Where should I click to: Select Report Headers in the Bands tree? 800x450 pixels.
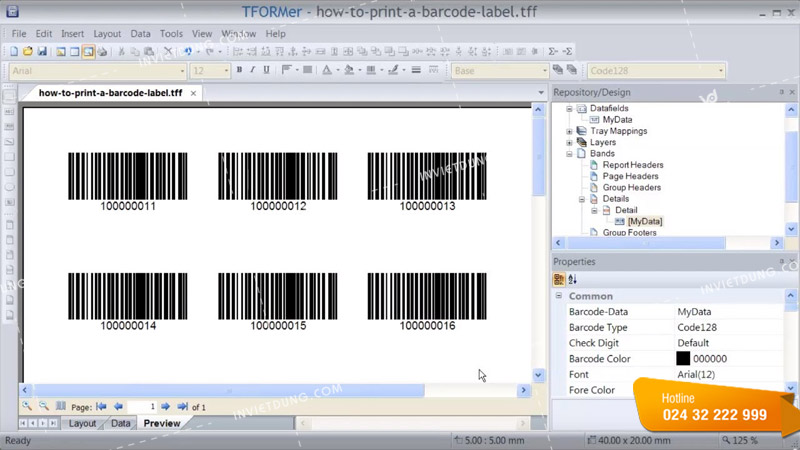pyautogui.click(x=633, y=165)
